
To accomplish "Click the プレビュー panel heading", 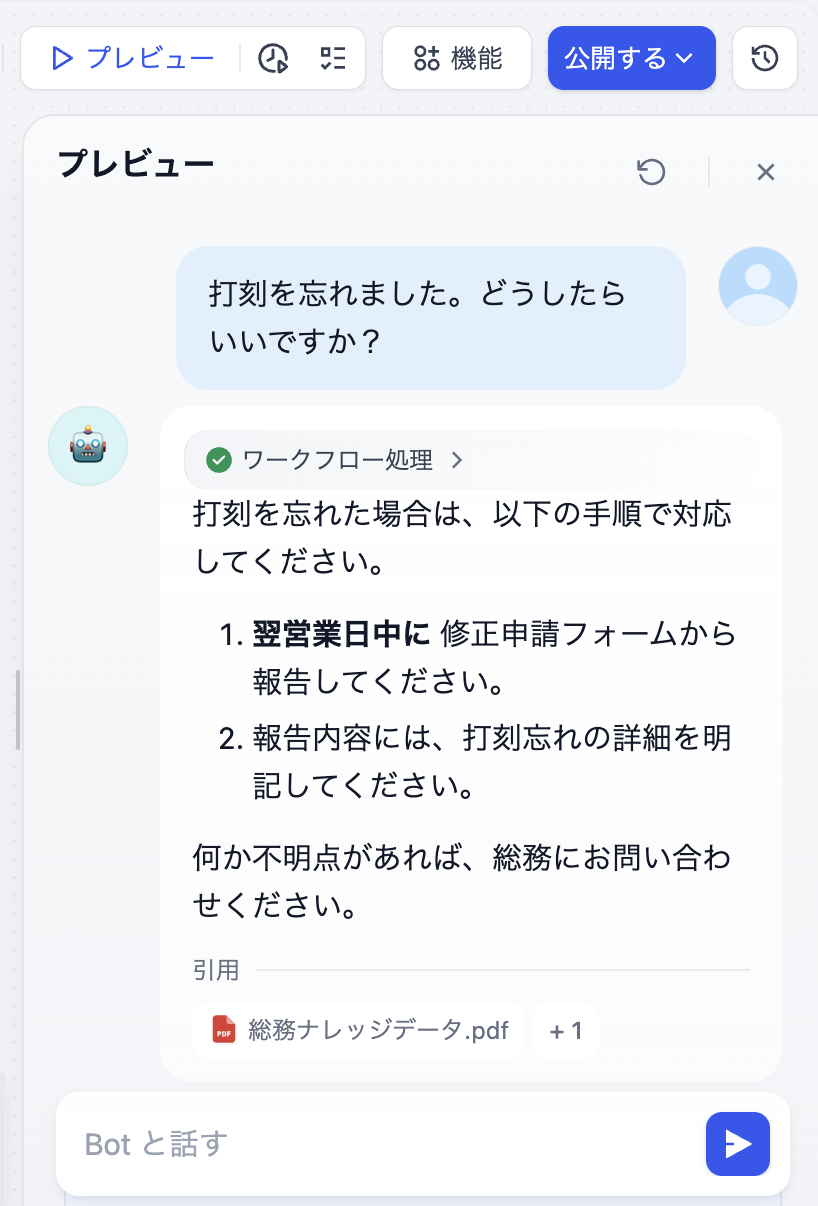I will (x=136, y=164).
